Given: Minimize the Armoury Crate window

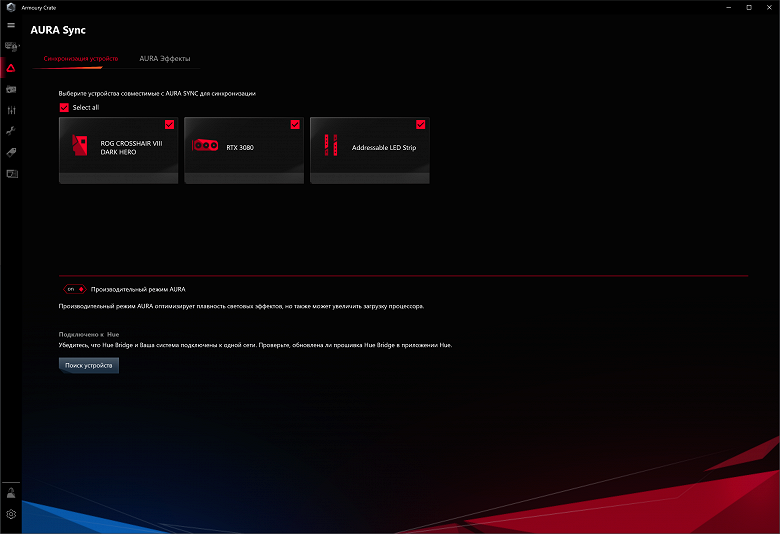Looking at the screenshot, I should (x=729, y=7).
